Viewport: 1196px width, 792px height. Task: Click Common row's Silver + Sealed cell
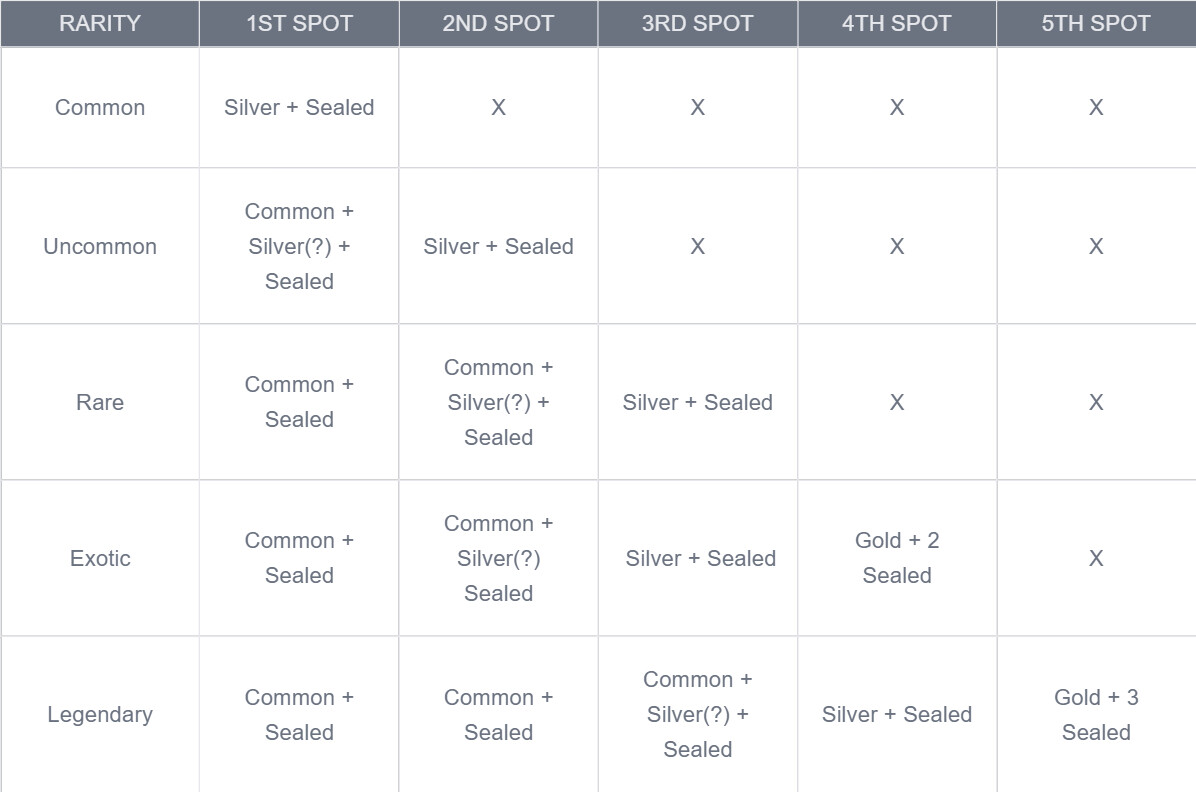tap(299, 108)
